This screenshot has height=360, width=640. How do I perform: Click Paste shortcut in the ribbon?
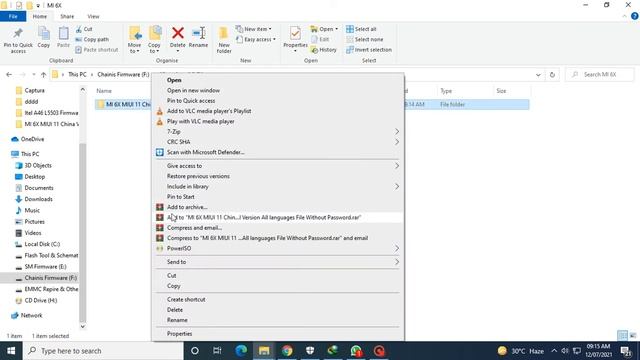coord(97,50)
